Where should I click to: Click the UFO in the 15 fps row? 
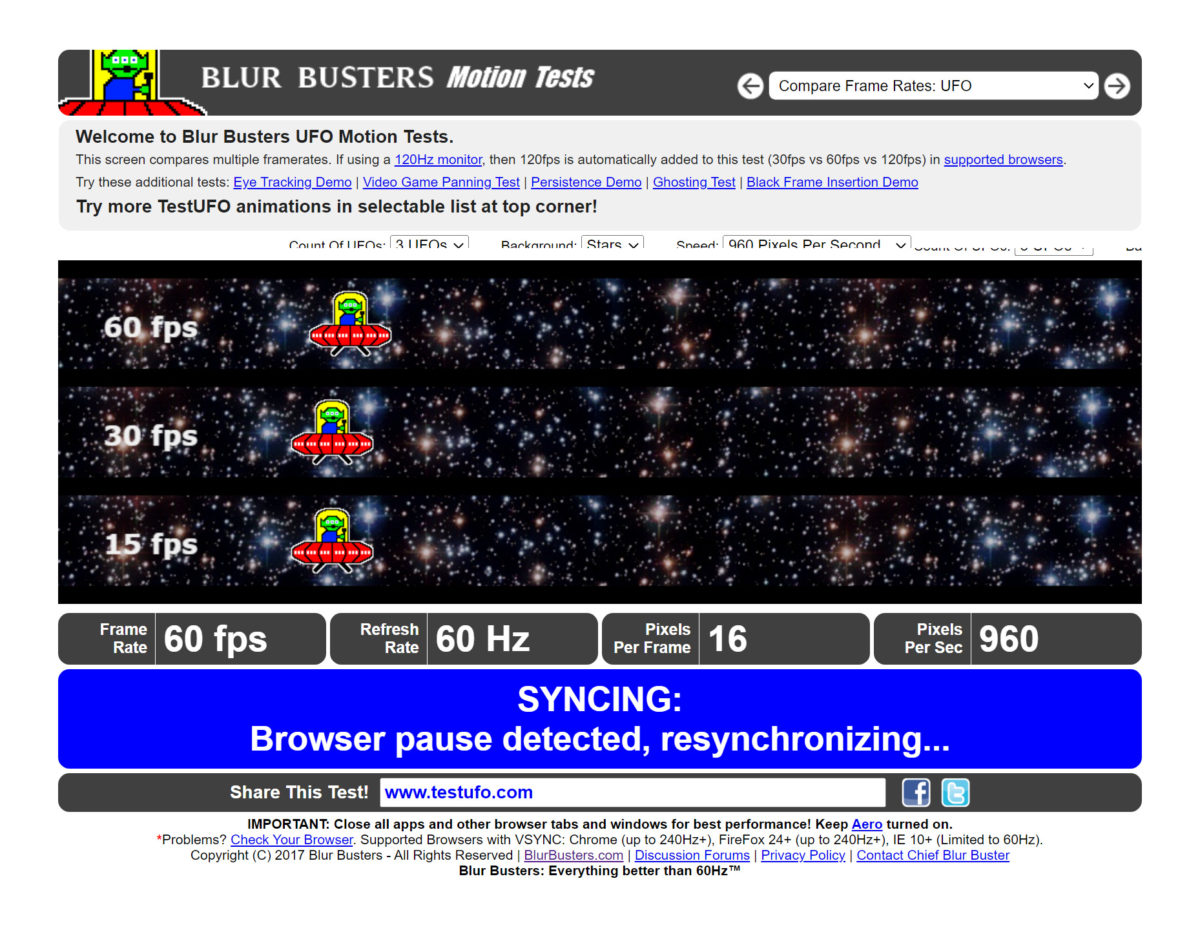[332, 540]
